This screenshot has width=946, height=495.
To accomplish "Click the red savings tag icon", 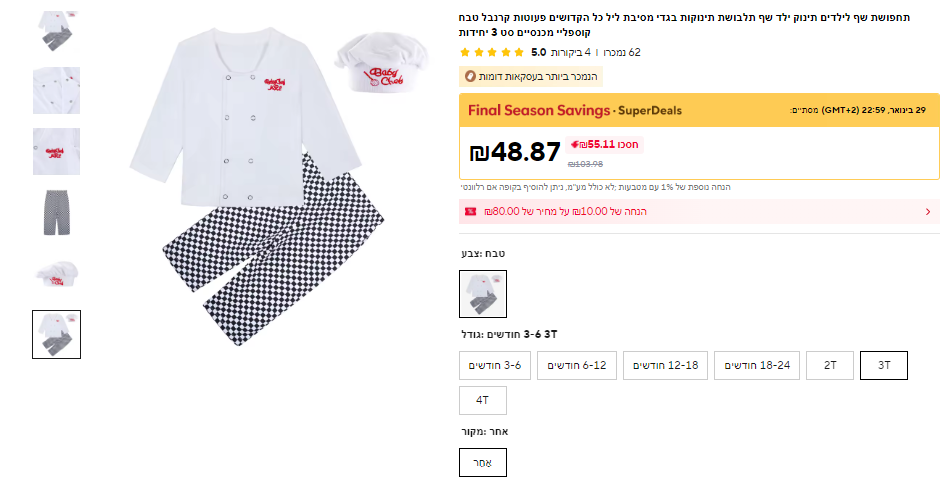I will click(x=575, y=144).
